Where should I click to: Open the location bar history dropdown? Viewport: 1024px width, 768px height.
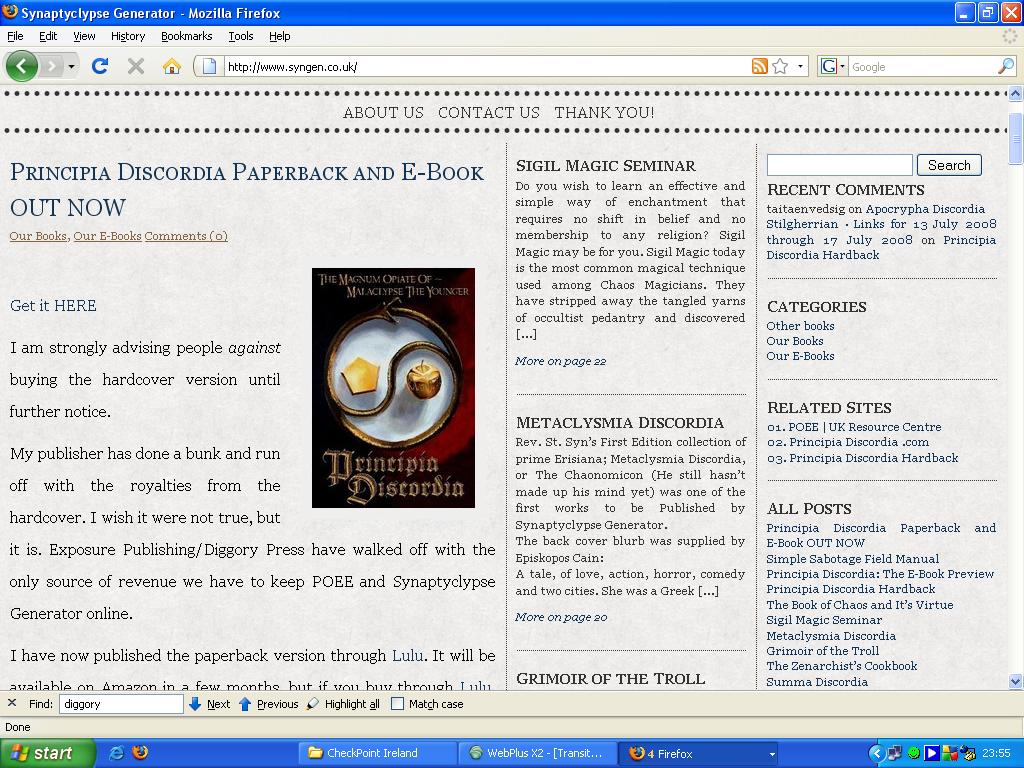pos(800,67)
